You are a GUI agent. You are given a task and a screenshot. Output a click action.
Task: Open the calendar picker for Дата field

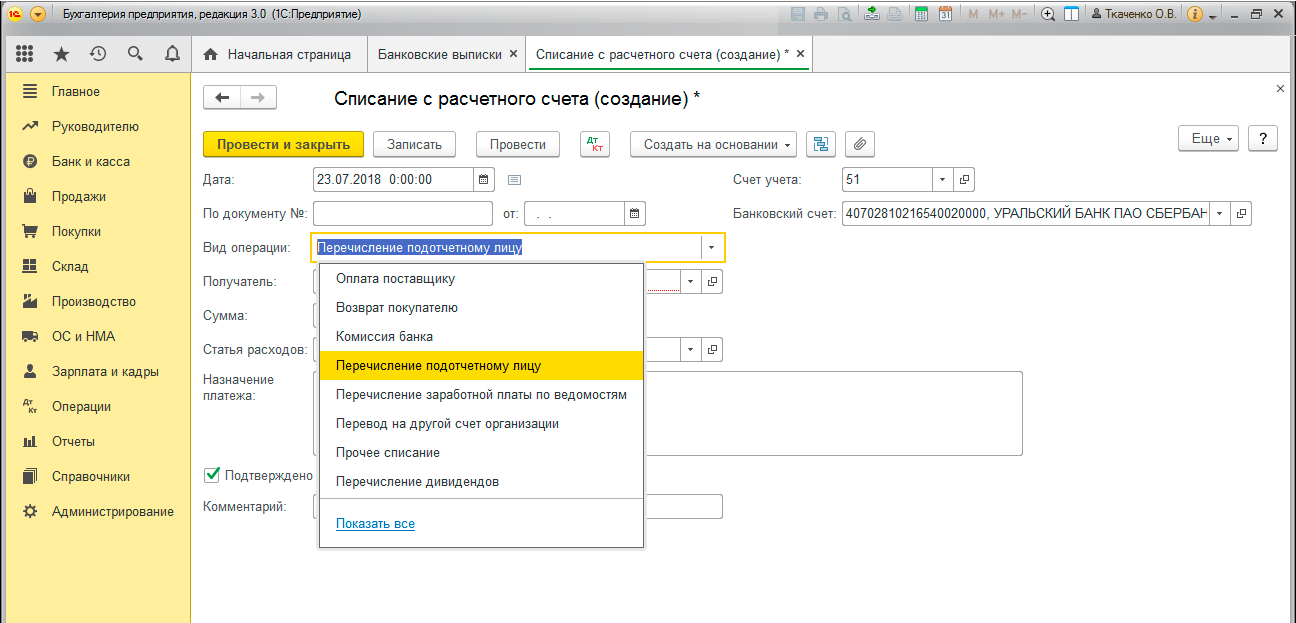coord(484,180)
